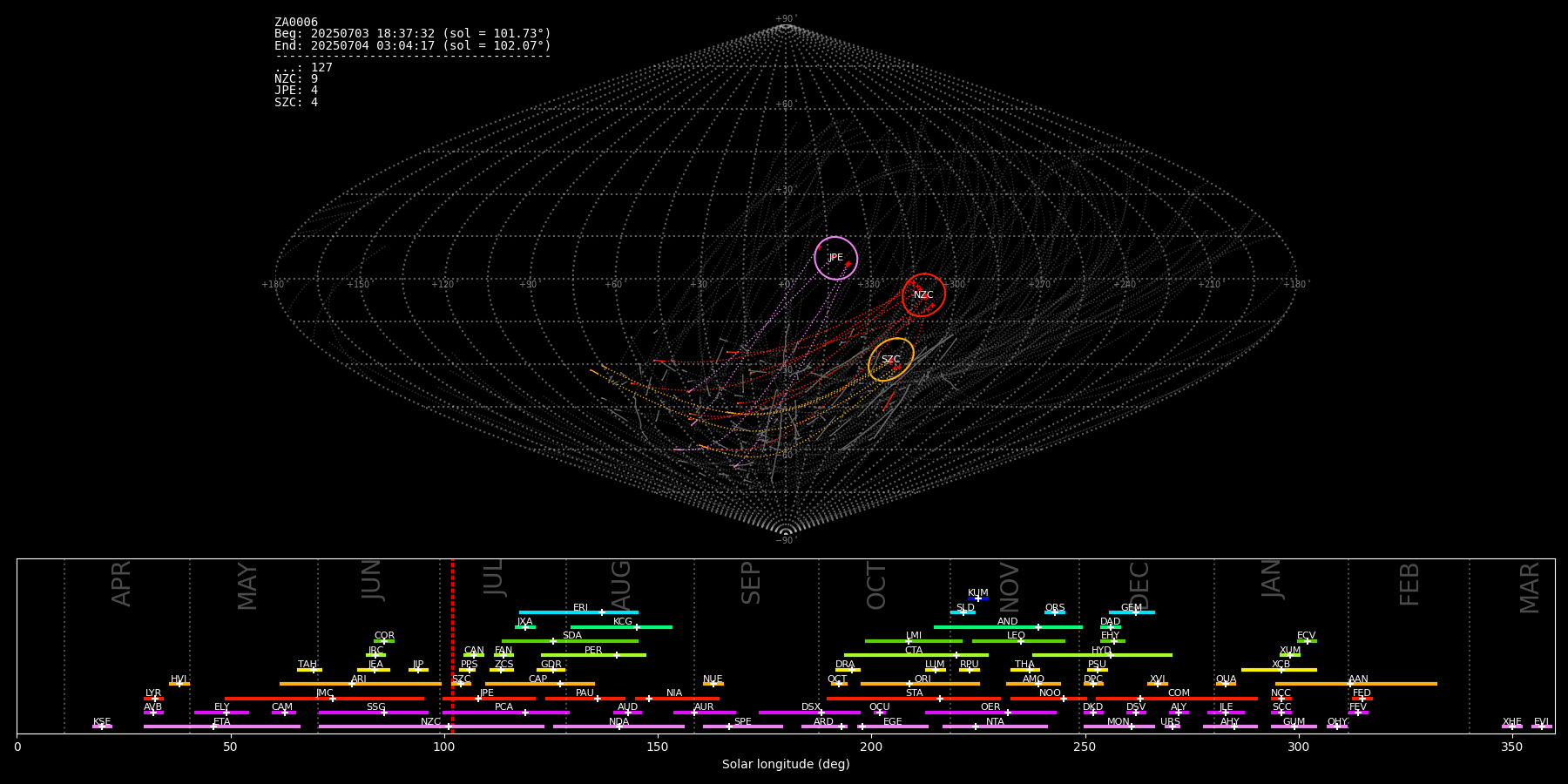Screen dimensions: 1568x784
Task: Click the sporadic count '...: 127'
Action: pos(303,67)
